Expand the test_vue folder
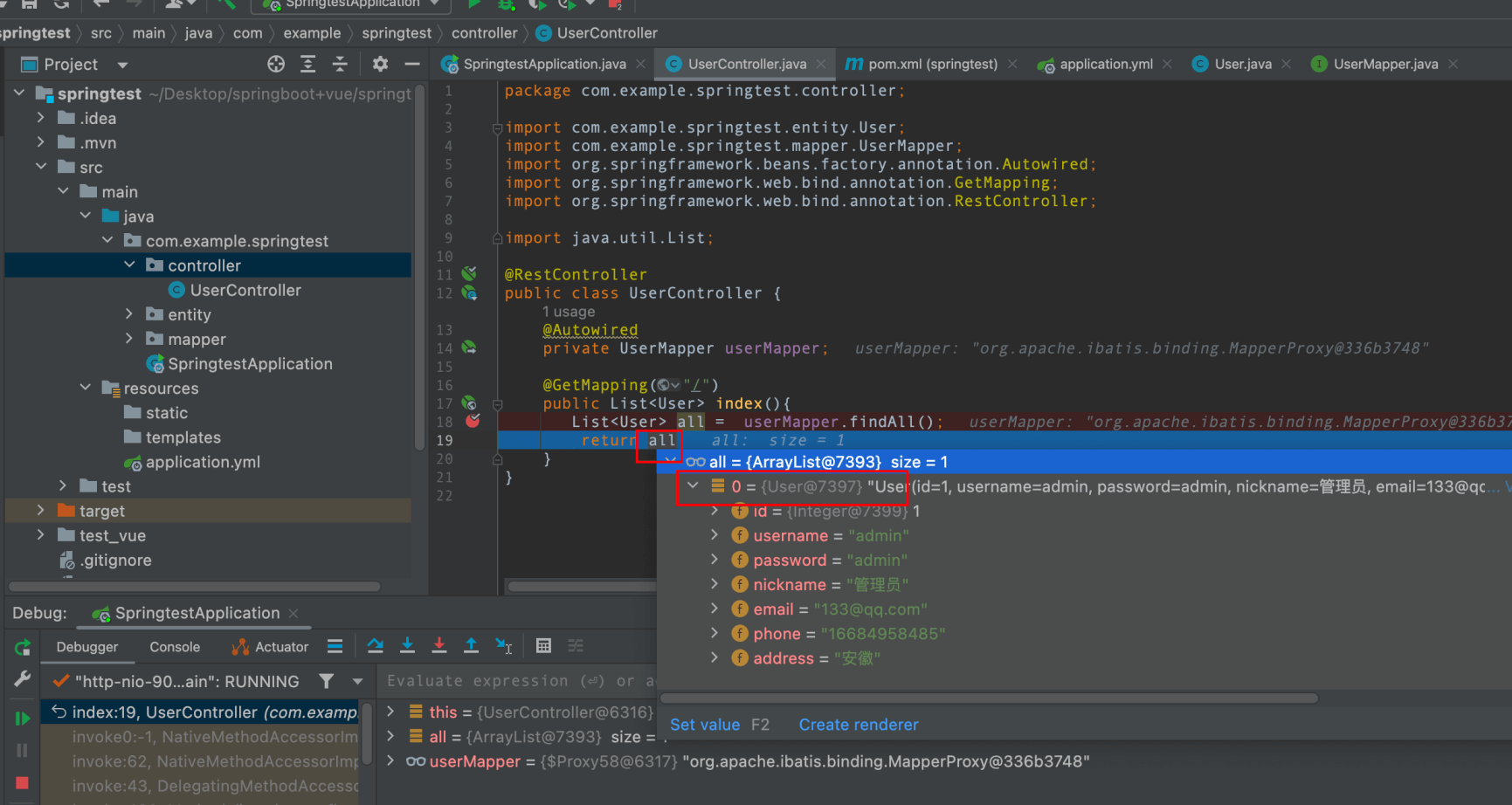This screenshot has width=1512, height=805. coord(41,534)
